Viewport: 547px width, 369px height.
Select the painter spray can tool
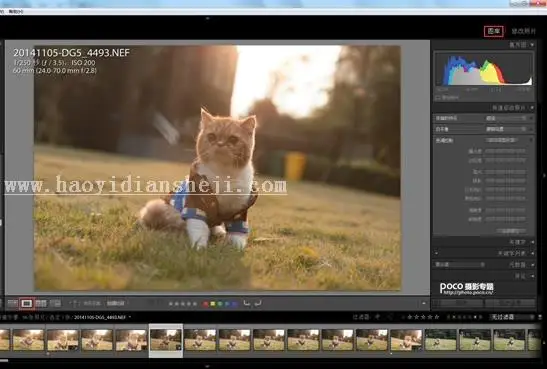pos(75,303)
